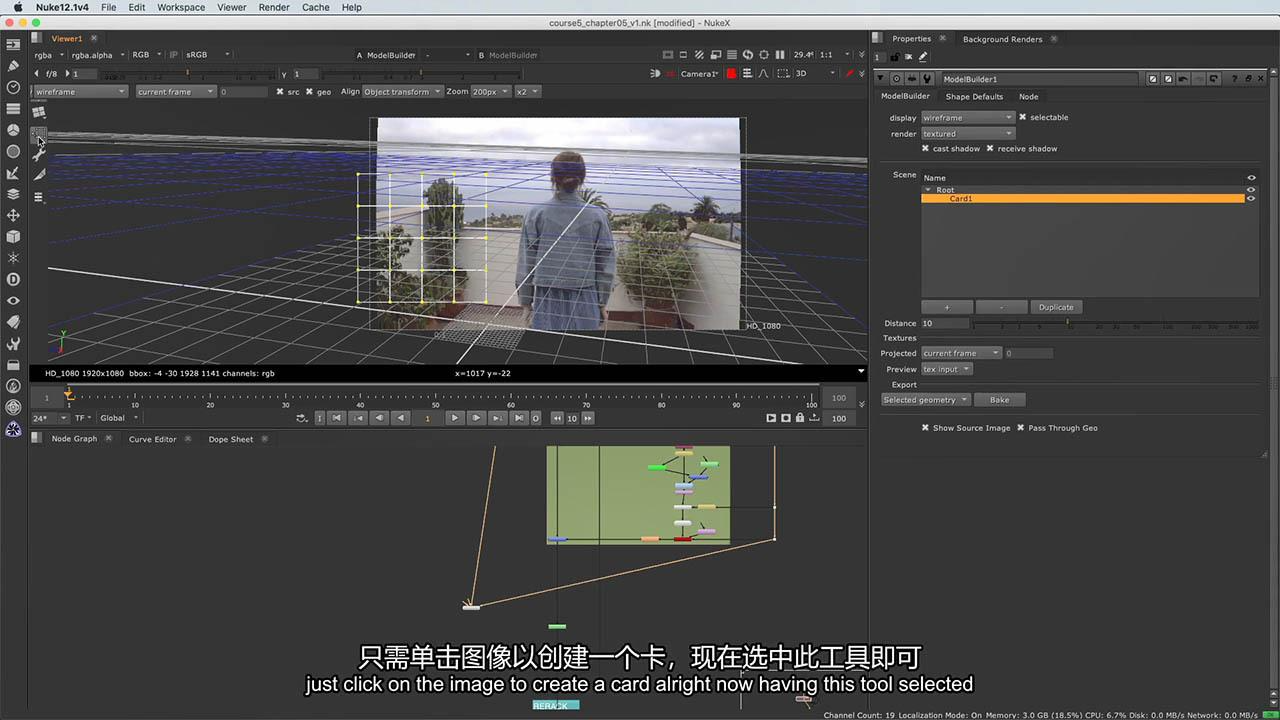The image size is (1280, 720).
Task: Click the current frame number field
Action: coord(427,418)
